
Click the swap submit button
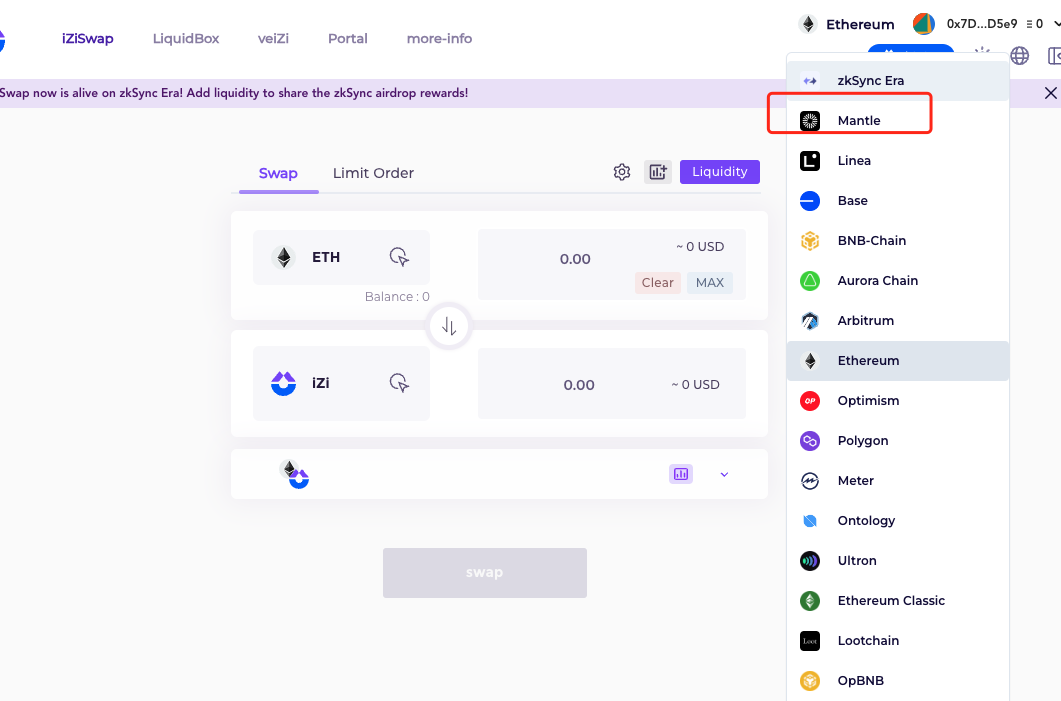tap(484, 572)
